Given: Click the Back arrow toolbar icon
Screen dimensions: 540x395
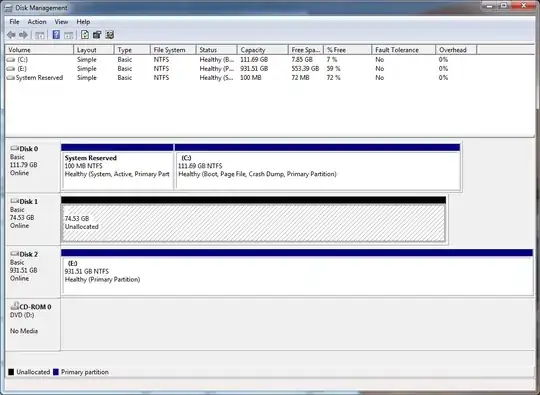Looking at the screenshot, I should pos(11,35).
